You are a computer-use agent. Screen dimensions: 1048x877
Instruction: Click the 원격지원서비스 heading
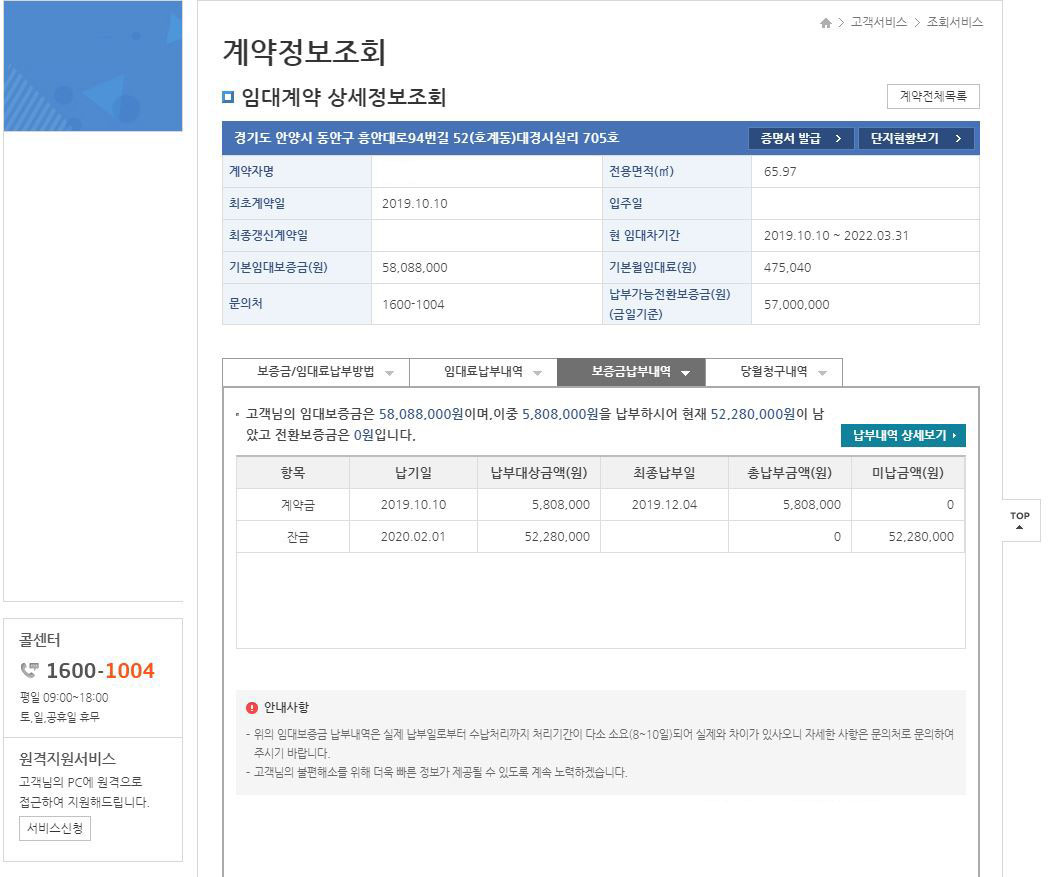tap(68, 759)
